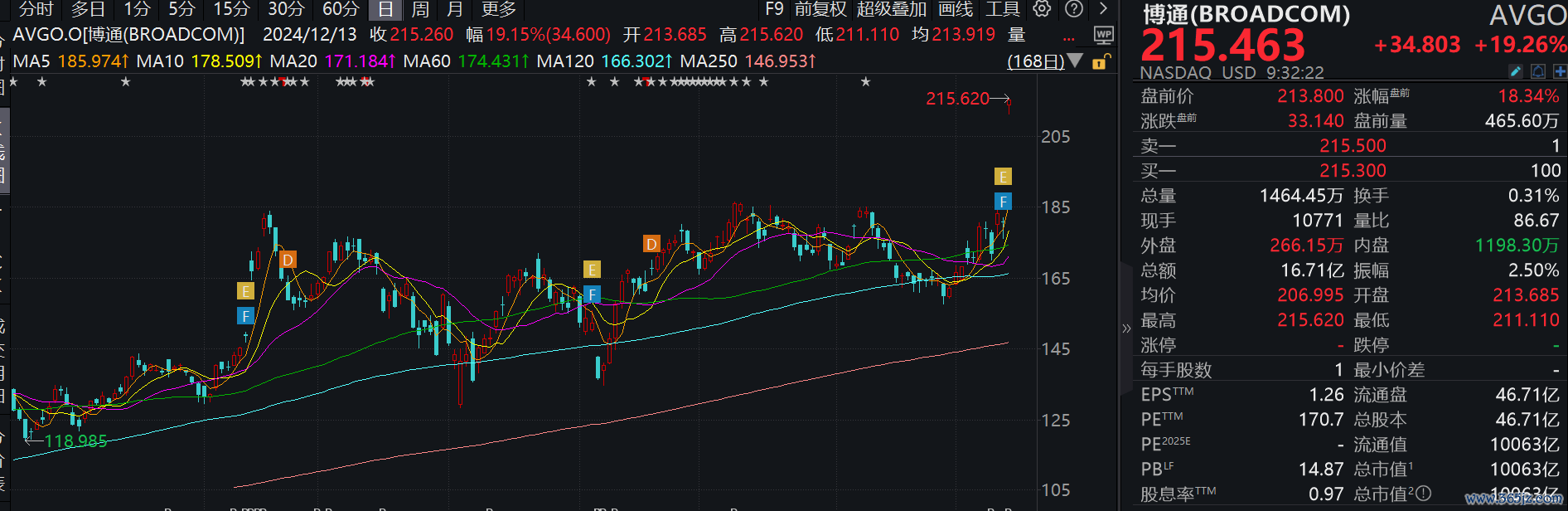Select the 60分 period tab
The height and width of the screenshot is (511, 1568).
click(341, 9)
